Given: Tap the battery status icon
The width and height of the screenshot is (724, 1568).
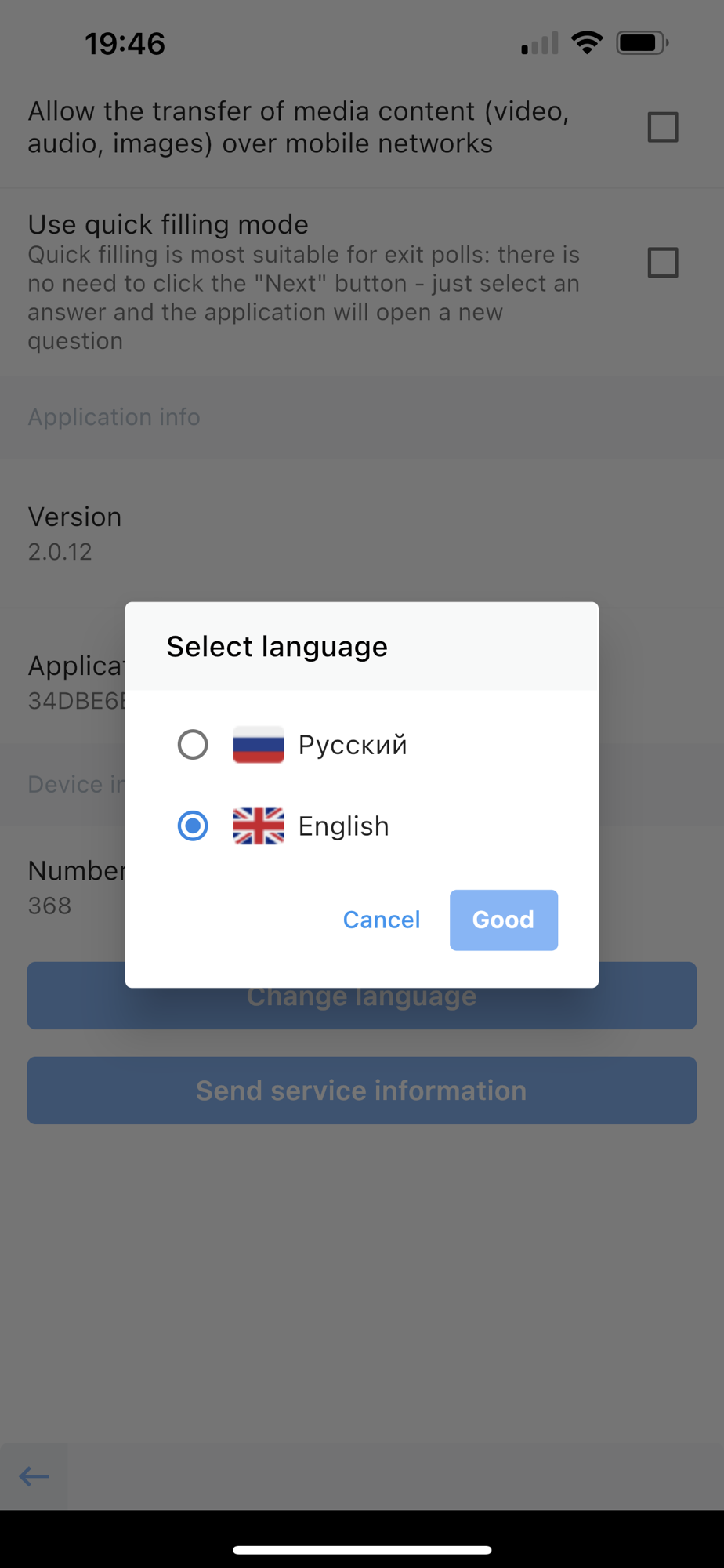Looking at the screenshot, I should pyautogui.click(x=643, y=43).
